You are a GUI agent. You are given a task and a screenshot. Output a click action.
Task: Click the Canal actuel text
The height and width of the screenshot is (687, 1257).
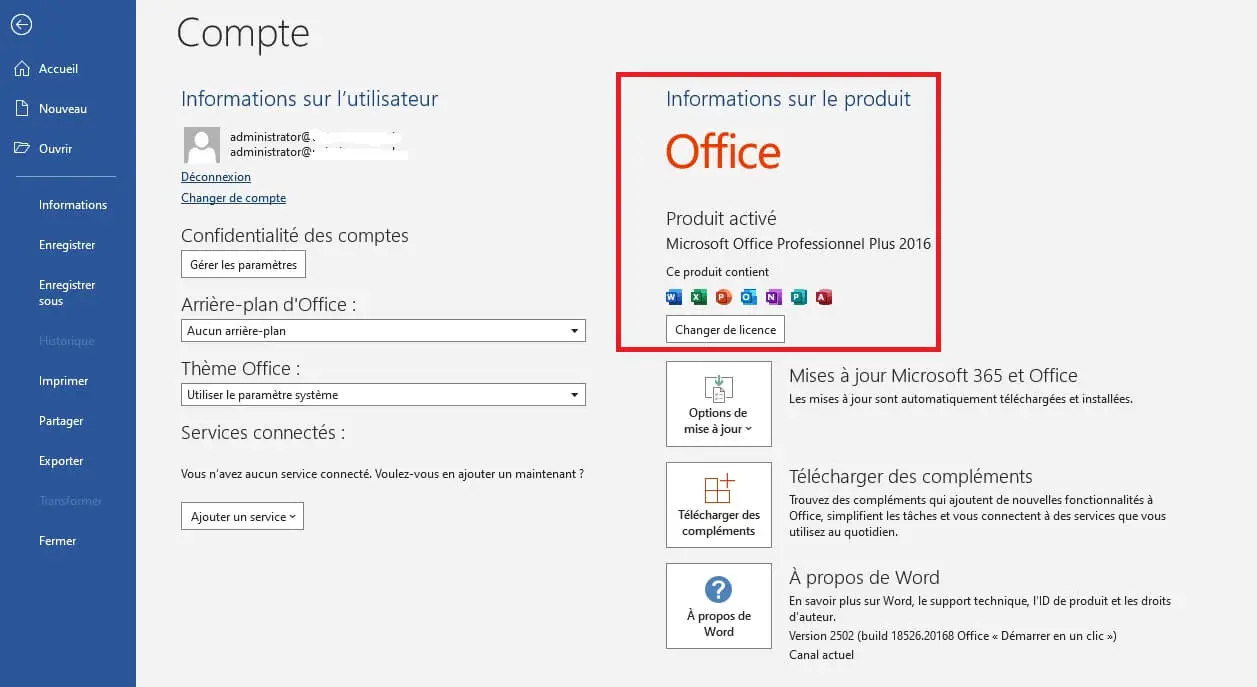(x=821, y=655)
